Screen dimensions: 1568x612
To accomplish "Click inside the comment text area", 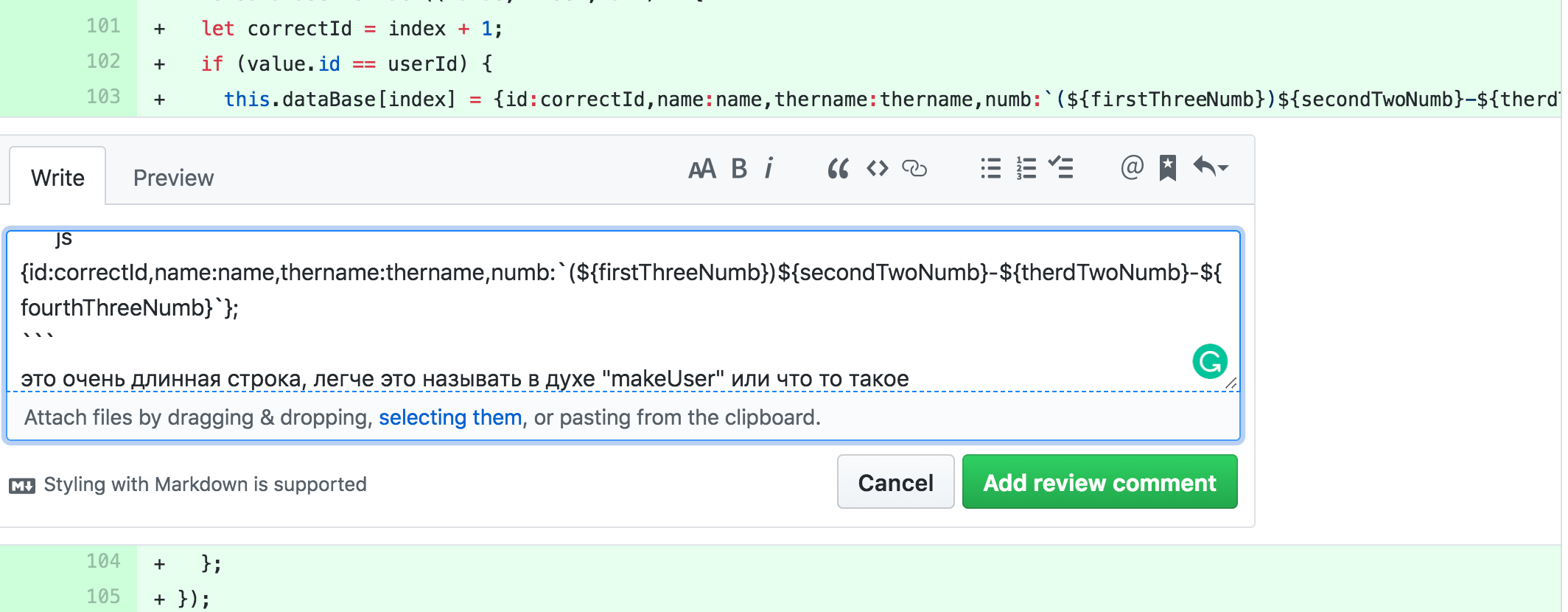I will click(623, 311).
